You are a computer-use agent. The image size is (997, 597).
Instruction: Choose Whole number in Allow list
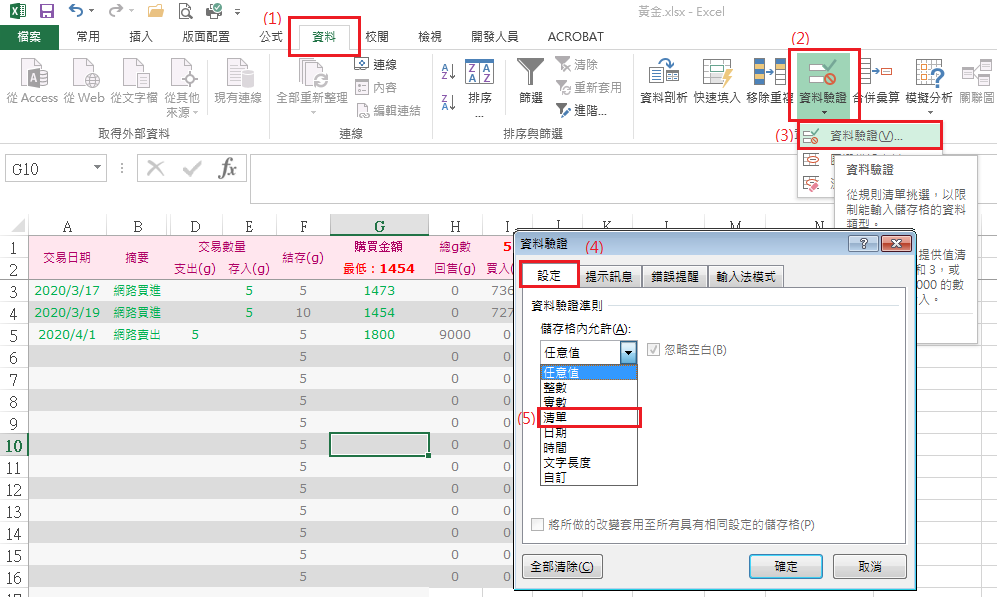[589, 387]
